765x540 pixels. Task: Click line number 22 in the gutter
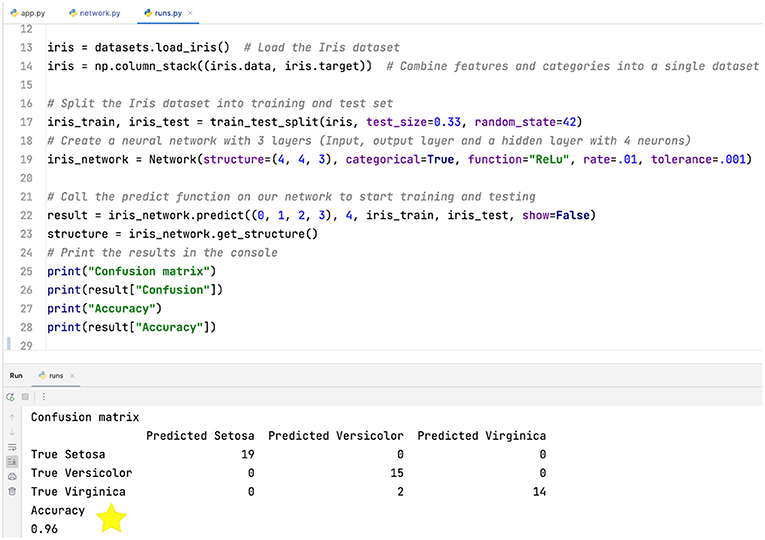point(26,216)
